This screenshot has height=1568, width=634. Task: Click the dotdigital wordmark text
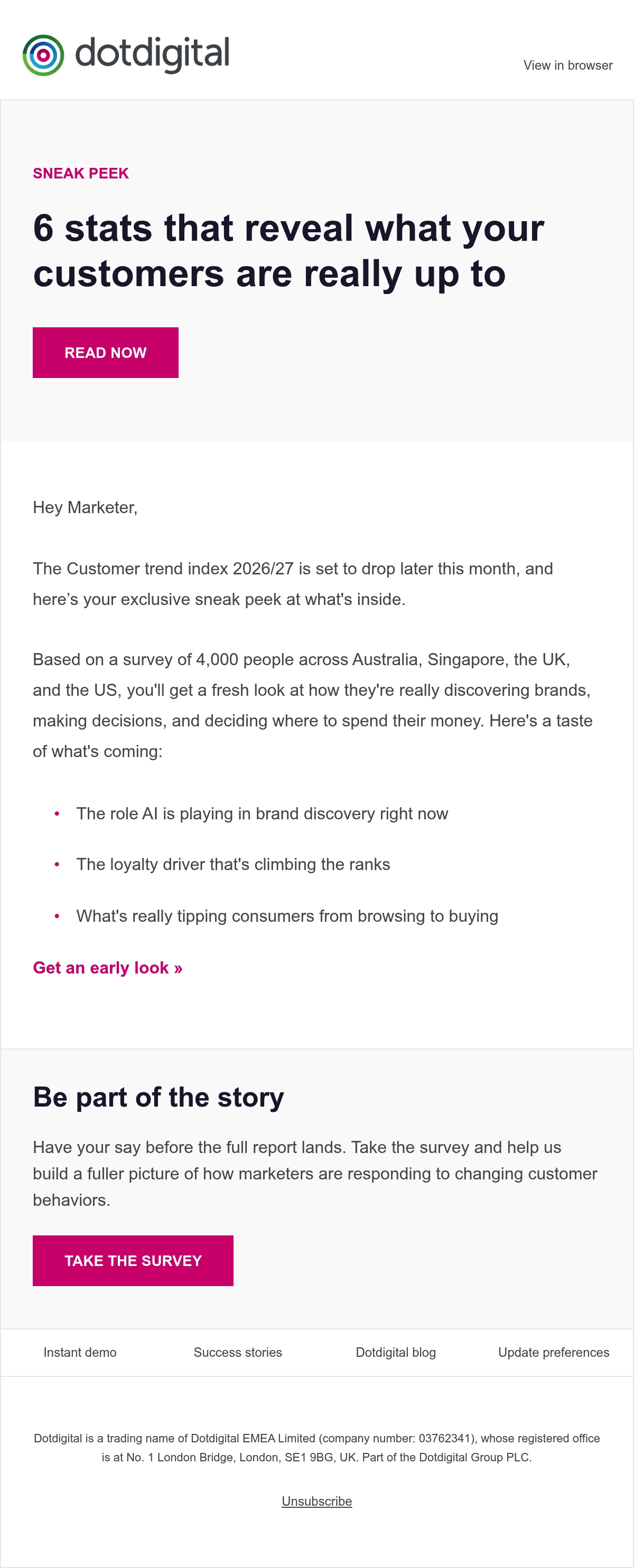click(152, 54)
